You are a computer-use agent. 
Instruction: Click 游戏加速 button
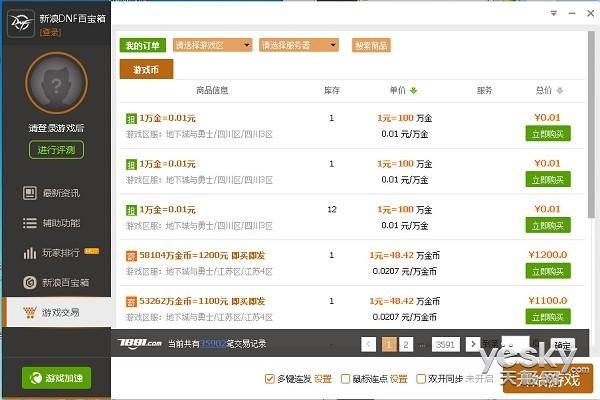(56, 378)
